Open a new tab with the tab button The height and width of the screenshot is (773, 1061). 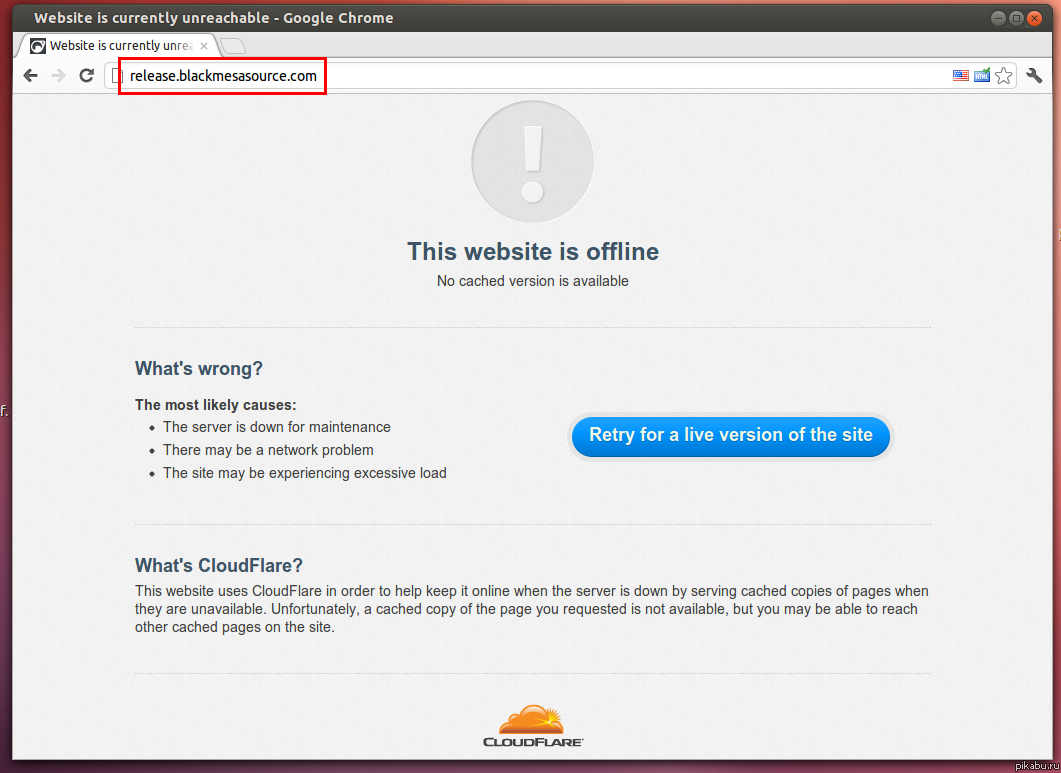[x=233, y=46]
